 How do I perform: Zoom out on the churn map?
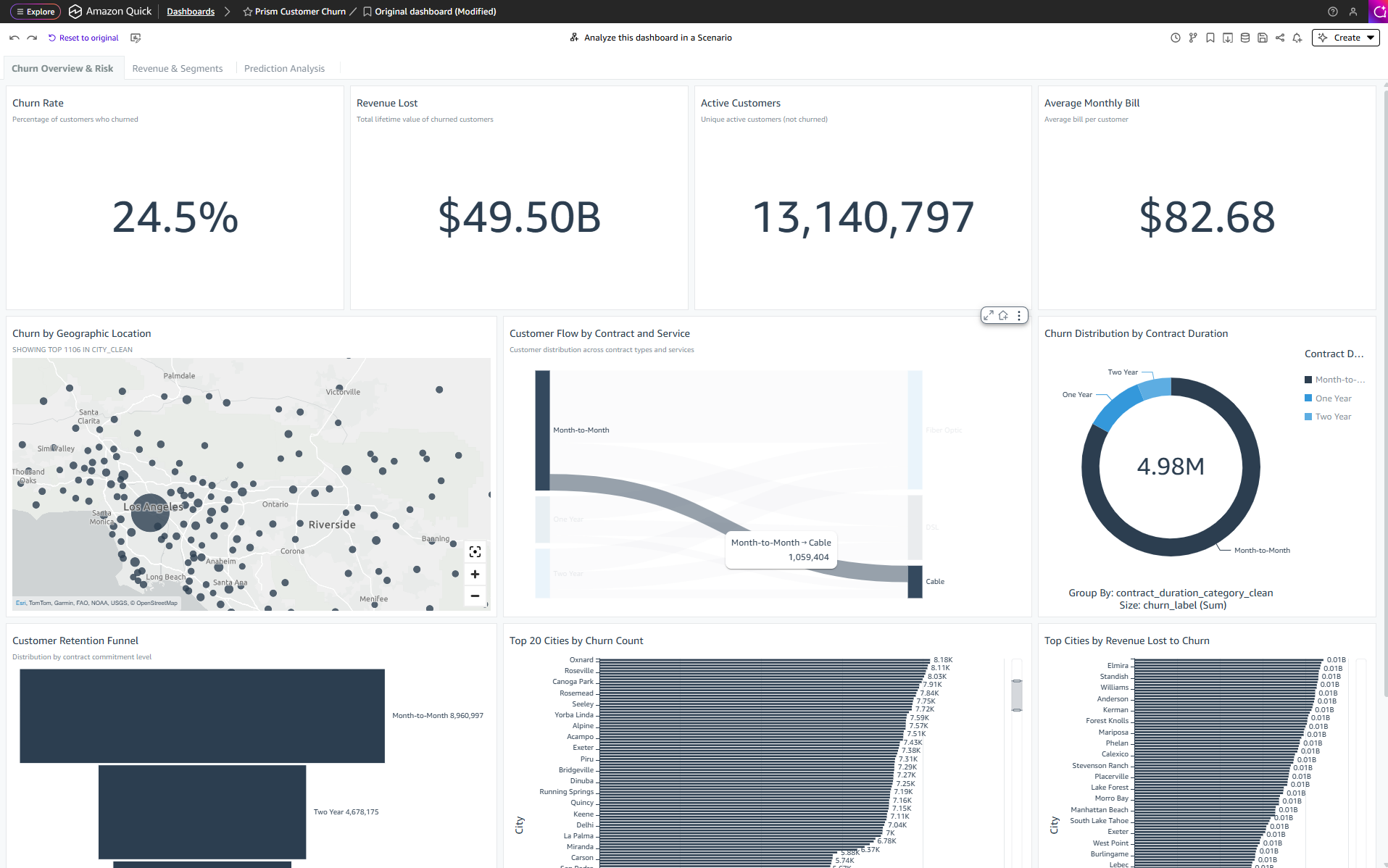click(x=475, y=596)
